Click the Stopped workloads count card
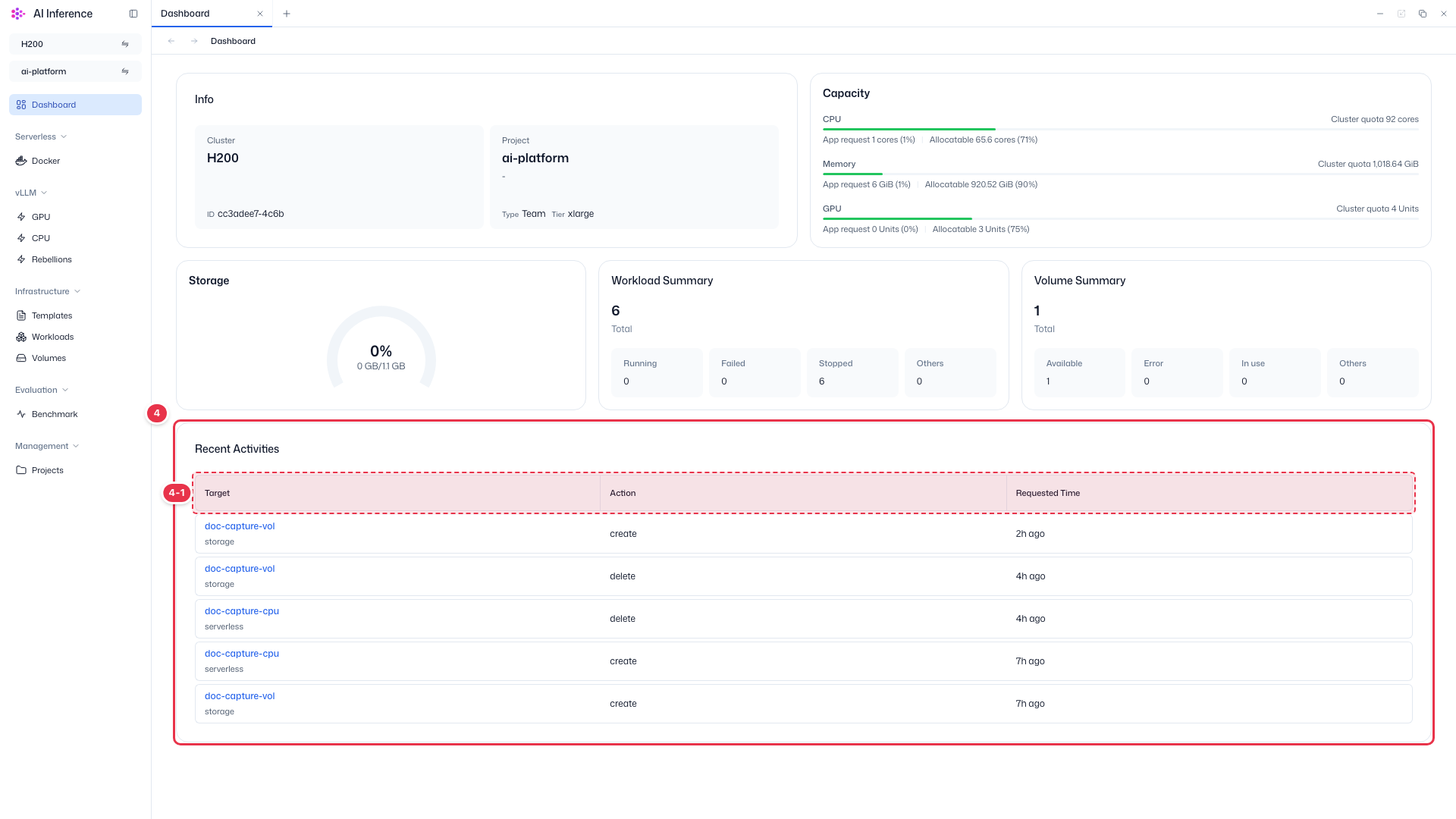The height and width of the screenshot is (819, 1456). point(852,372)
